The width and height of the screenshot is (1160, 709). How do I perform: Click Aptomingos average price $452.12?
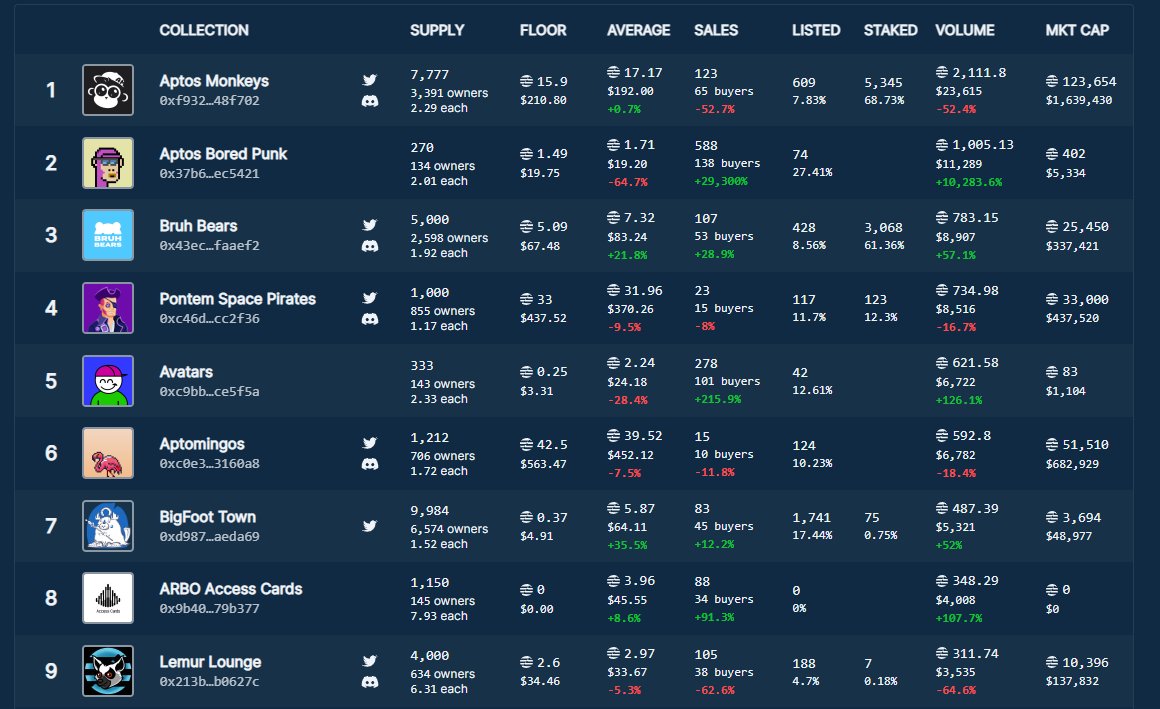tap(630, 455)
